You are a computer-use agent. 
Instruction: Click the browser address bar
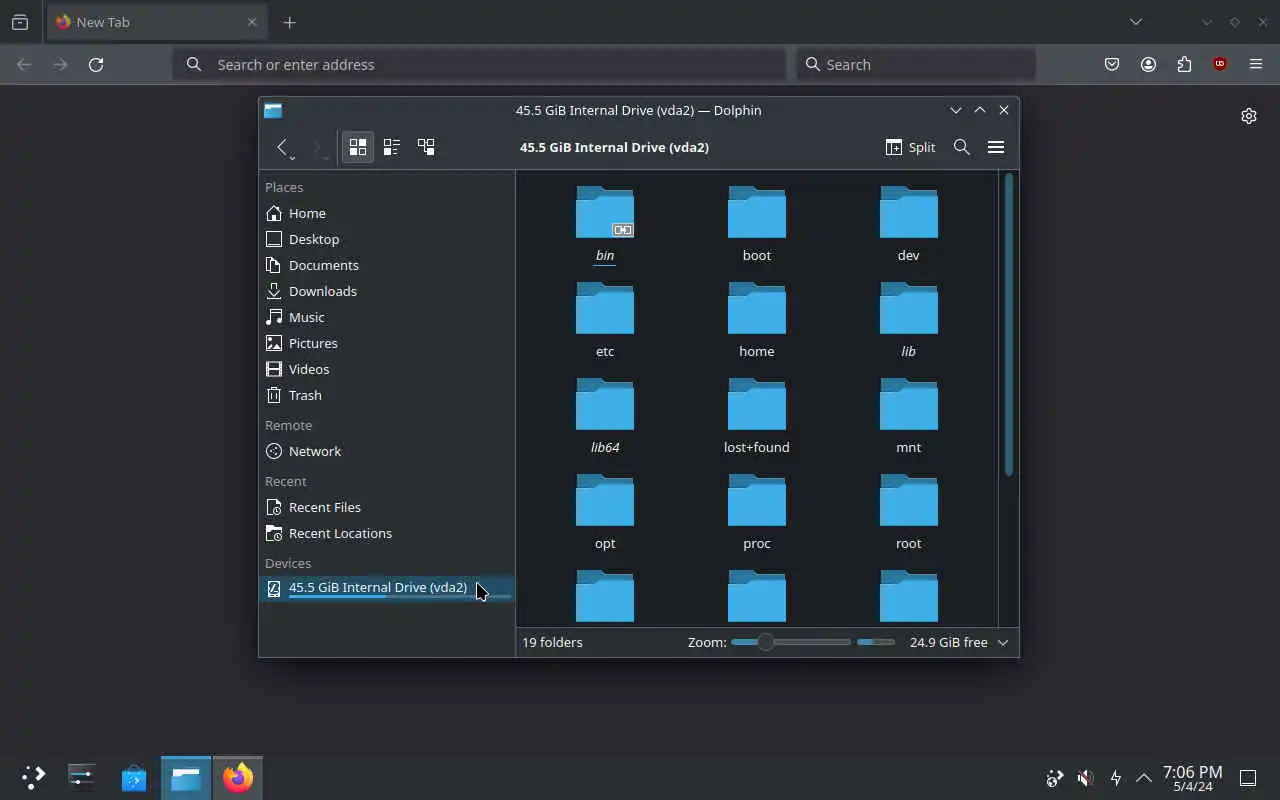pos(479,64)
